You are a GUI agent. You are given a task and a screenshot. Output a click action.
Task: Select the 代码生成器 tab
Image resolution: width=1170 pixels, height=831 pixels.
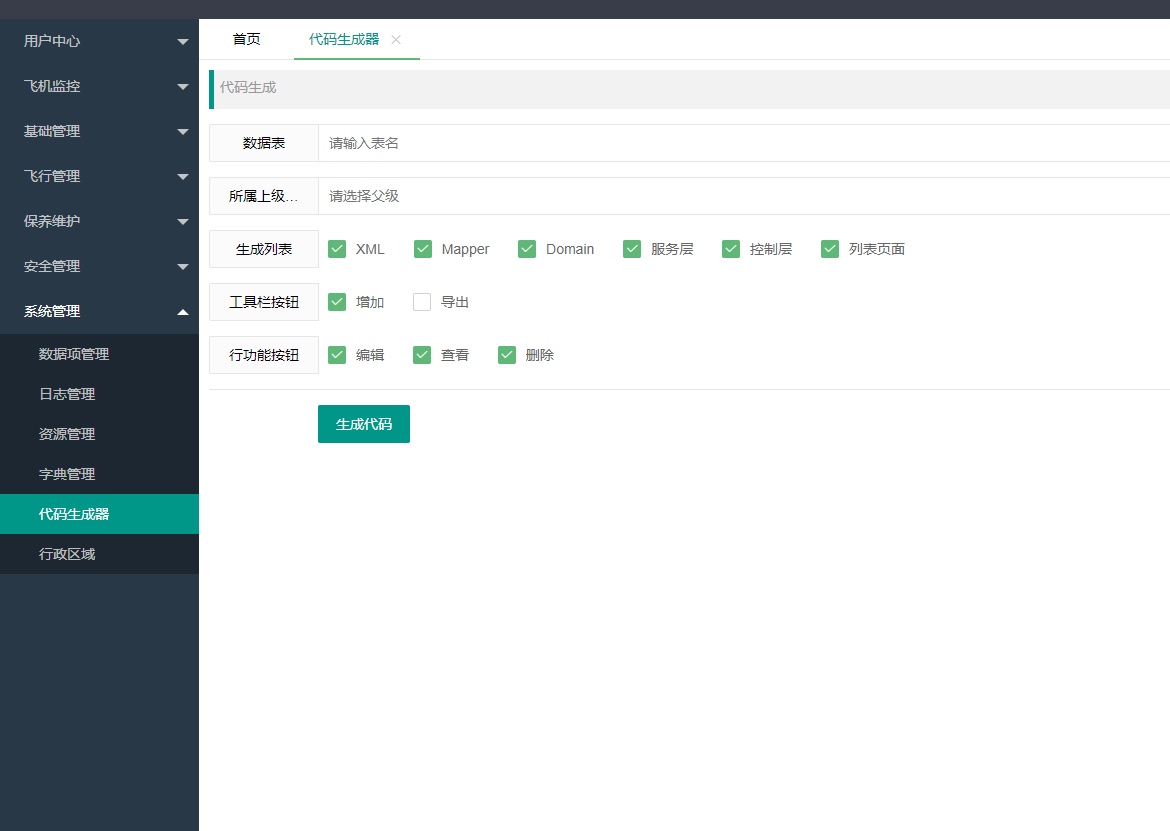(344, 40)
